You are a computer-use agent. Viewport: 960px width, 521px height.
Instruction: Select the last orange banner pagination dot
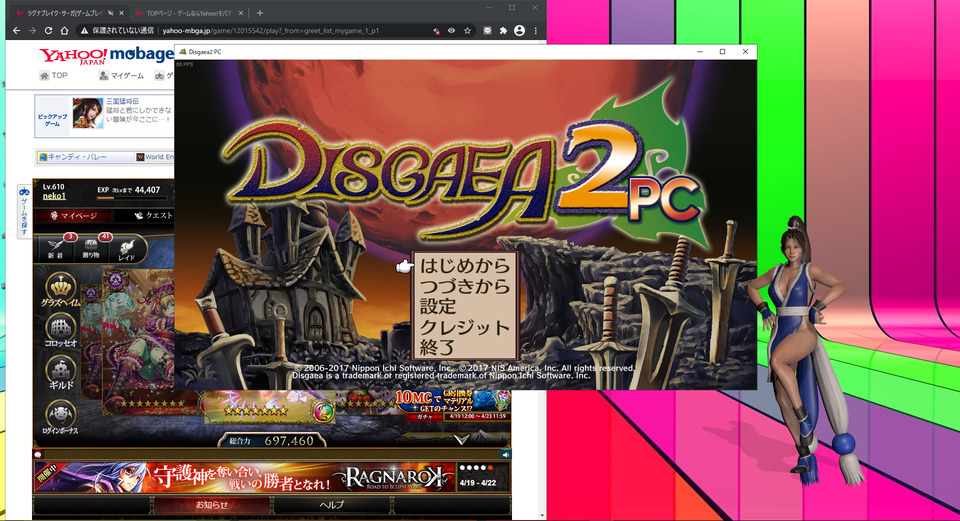490,468
